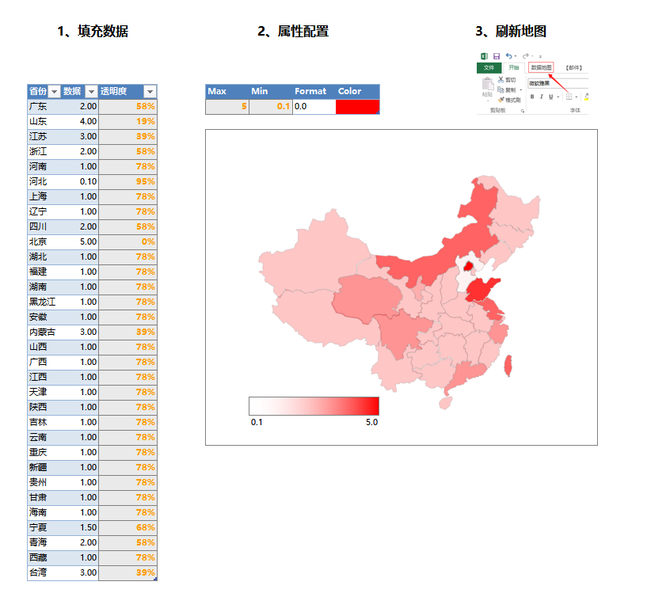Click the bright red Shandong province shape

[481, 290]
